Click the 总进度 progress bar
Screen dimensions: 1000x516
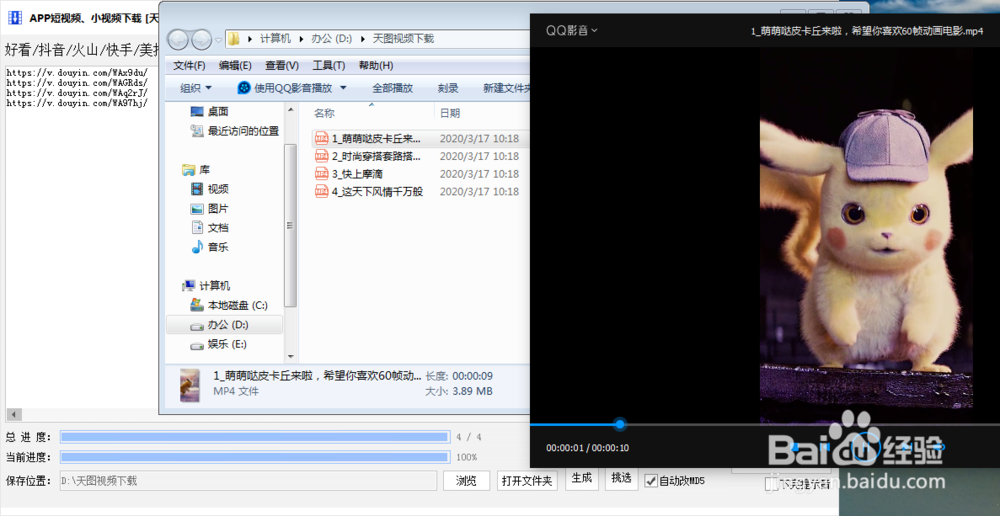(x=254, y=437)
